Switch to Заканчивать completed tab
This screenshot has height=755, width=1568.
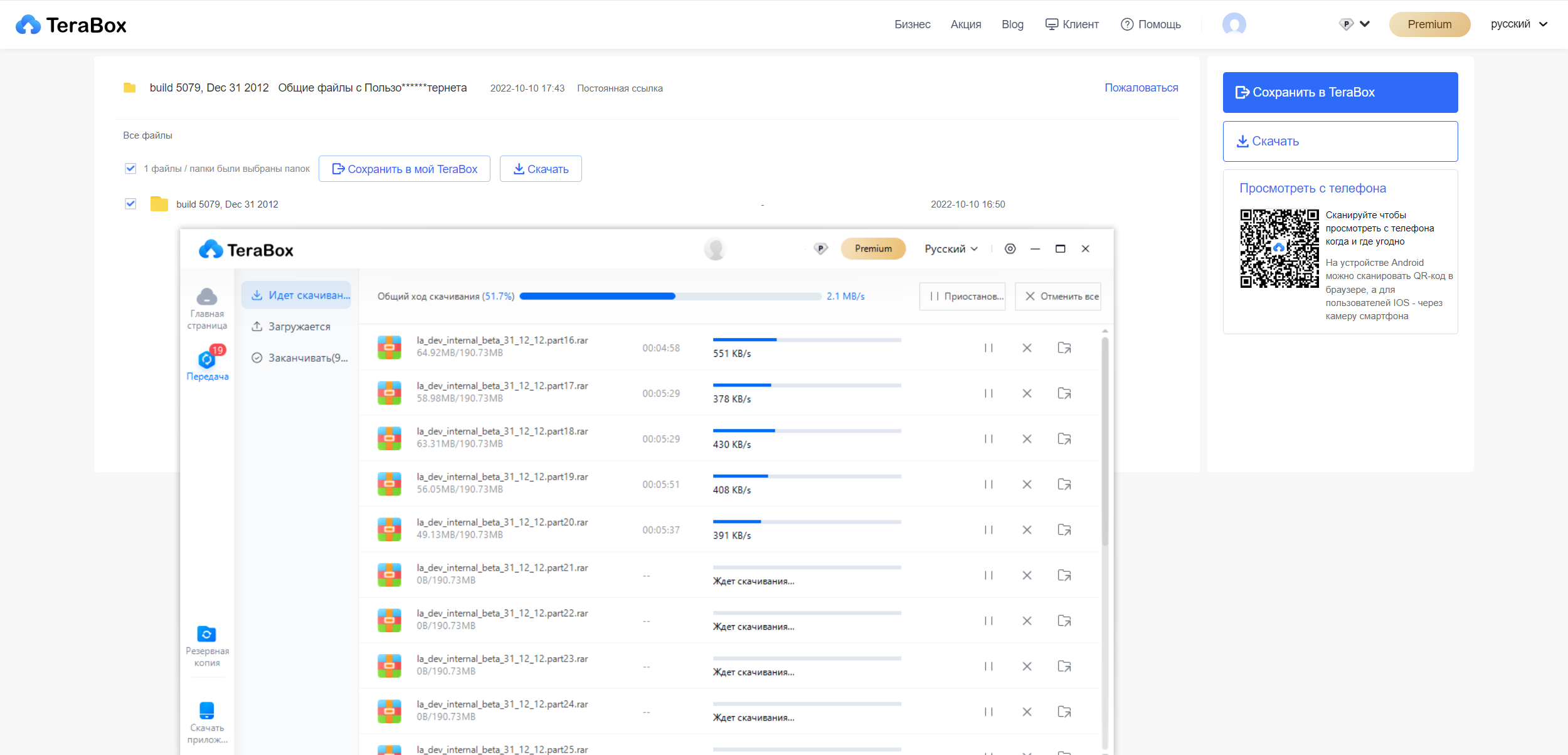point(300,358)
